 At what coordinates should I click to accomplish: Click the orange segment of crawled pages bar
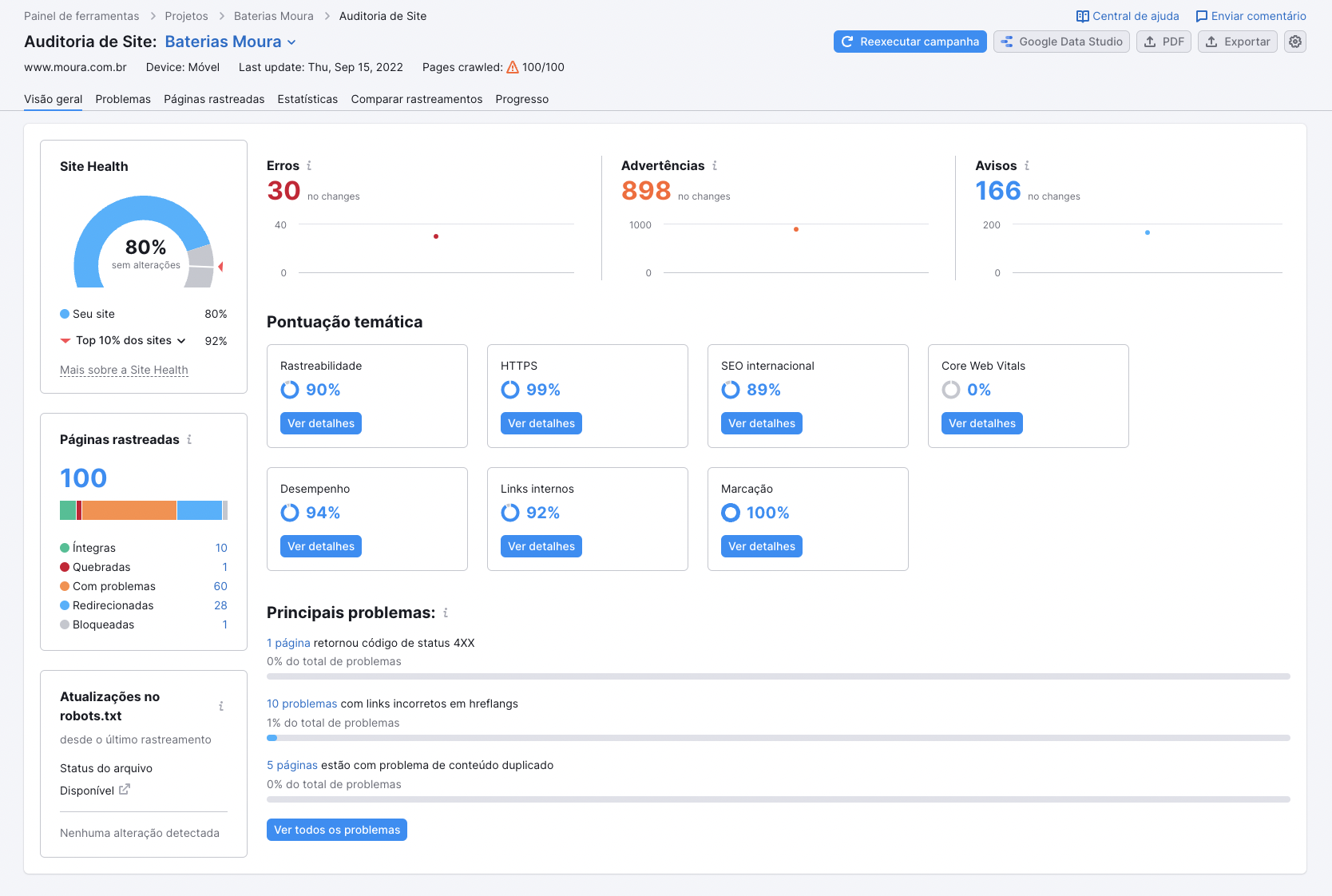pos(129,510)
